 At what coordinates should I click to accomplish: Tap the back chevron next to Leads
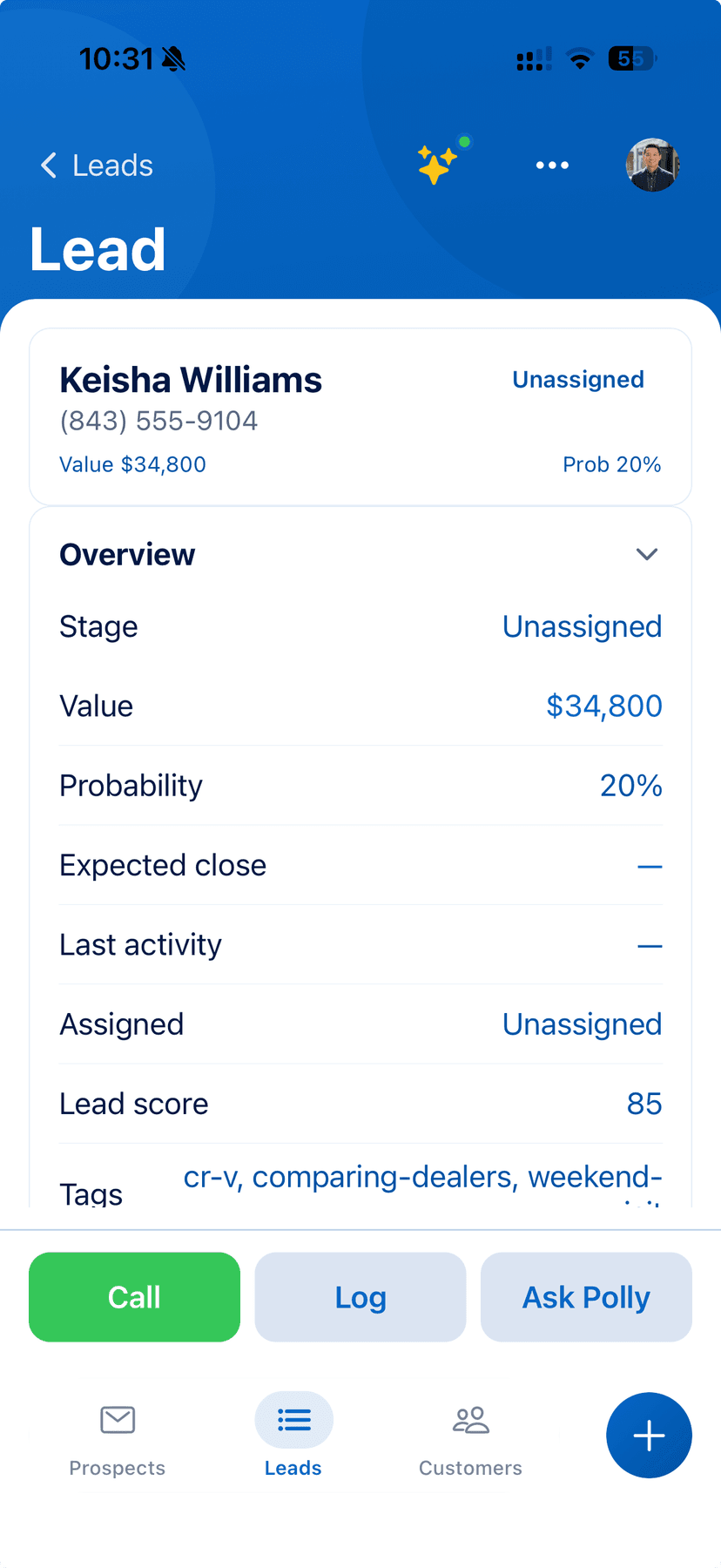tap(48, 166)
